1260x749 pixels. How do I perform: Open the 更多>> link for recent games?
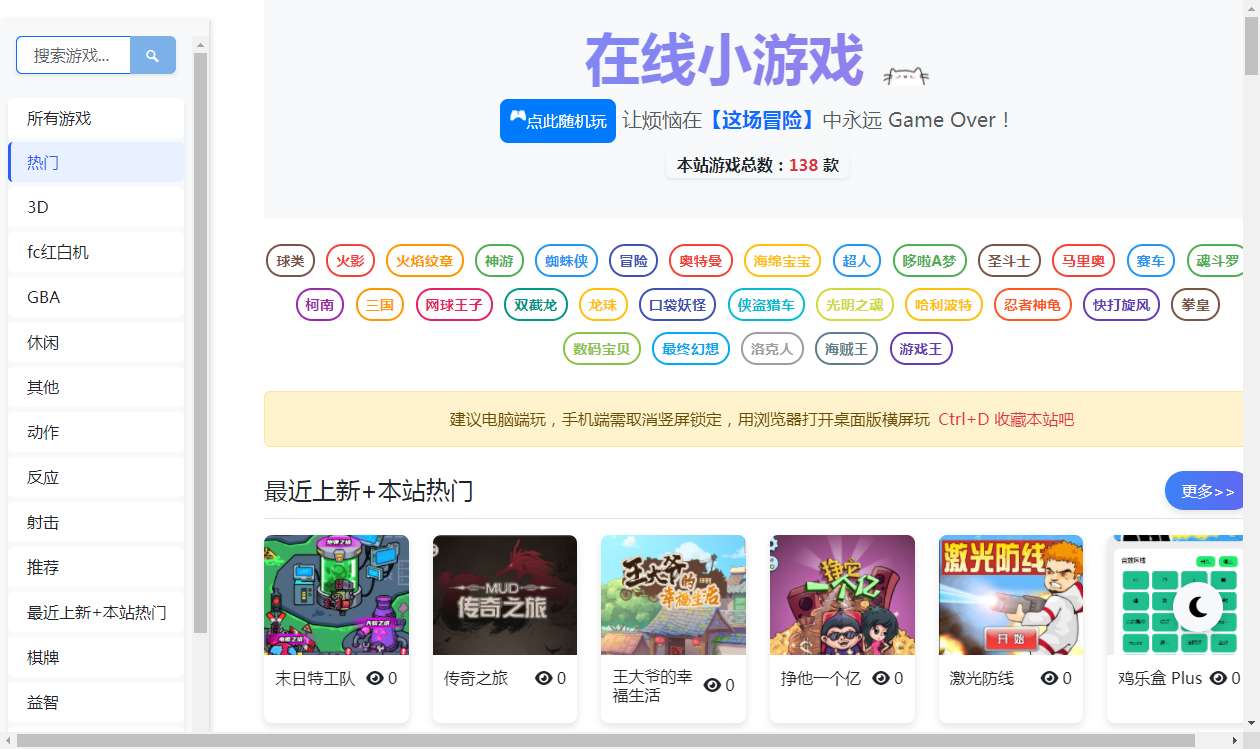click(1207, 491)
